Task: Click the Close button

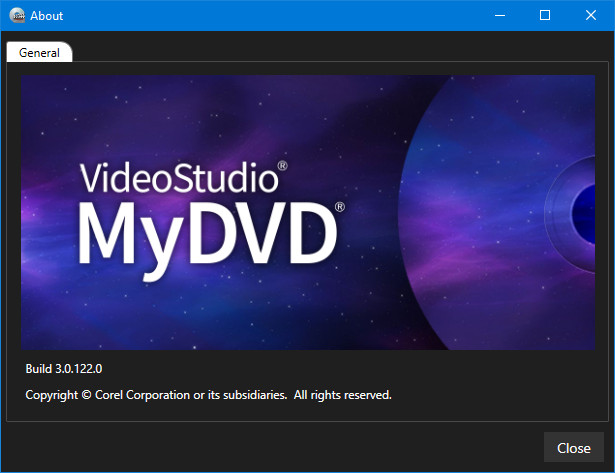Action: [x=573, y=448]
